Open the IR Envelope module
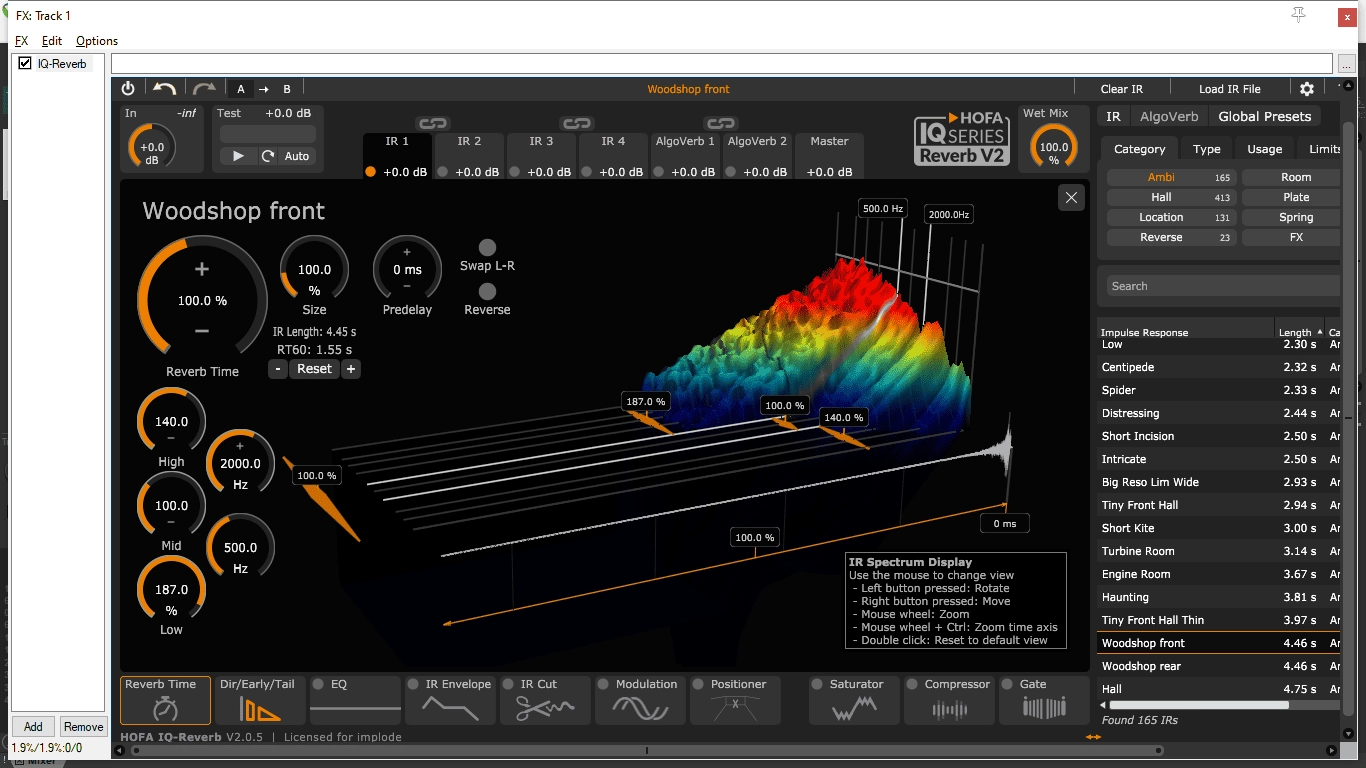The image size is (1366, 768). tap(450, 700)
